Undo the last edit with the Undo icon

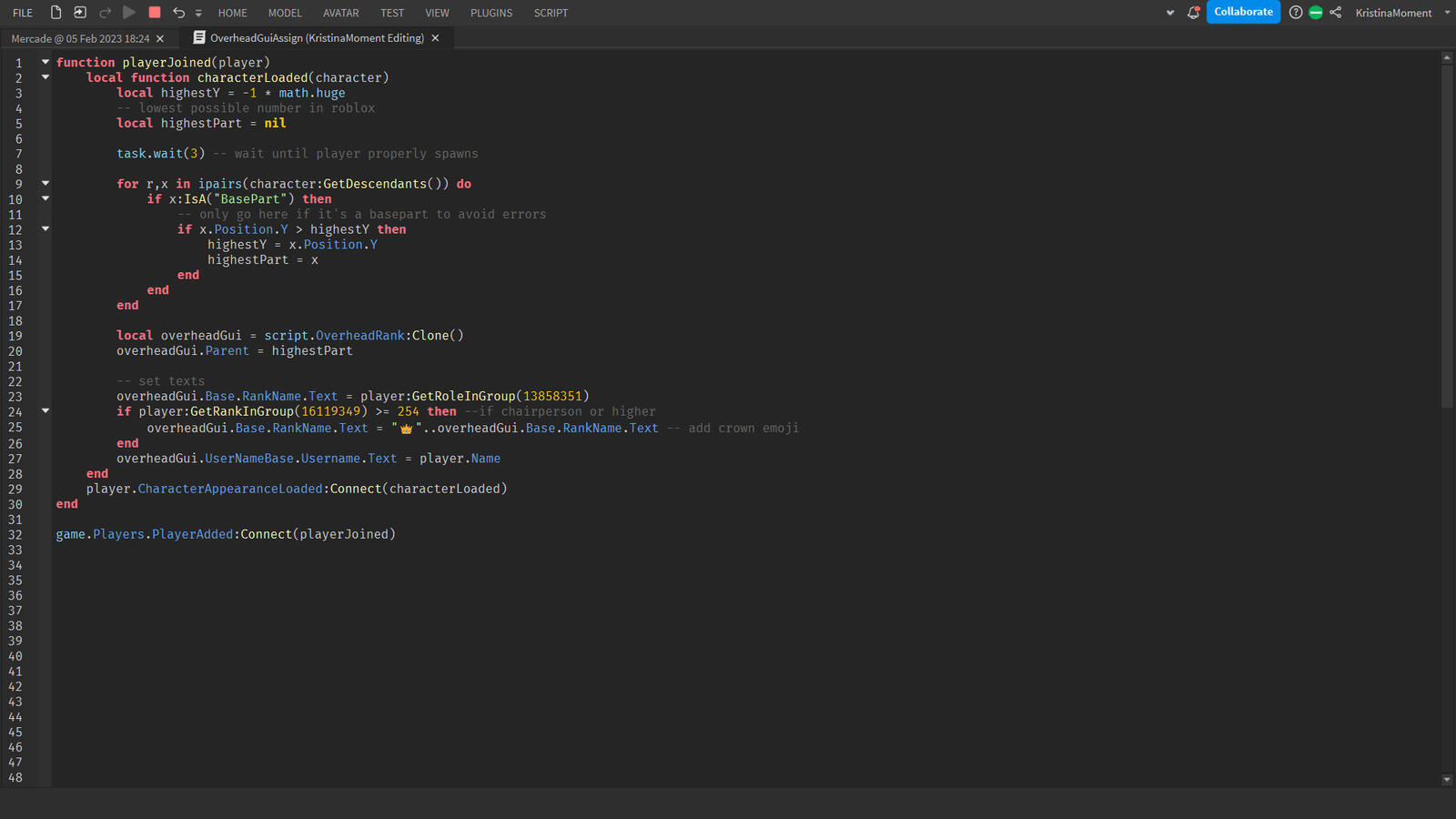coord(178,12)
